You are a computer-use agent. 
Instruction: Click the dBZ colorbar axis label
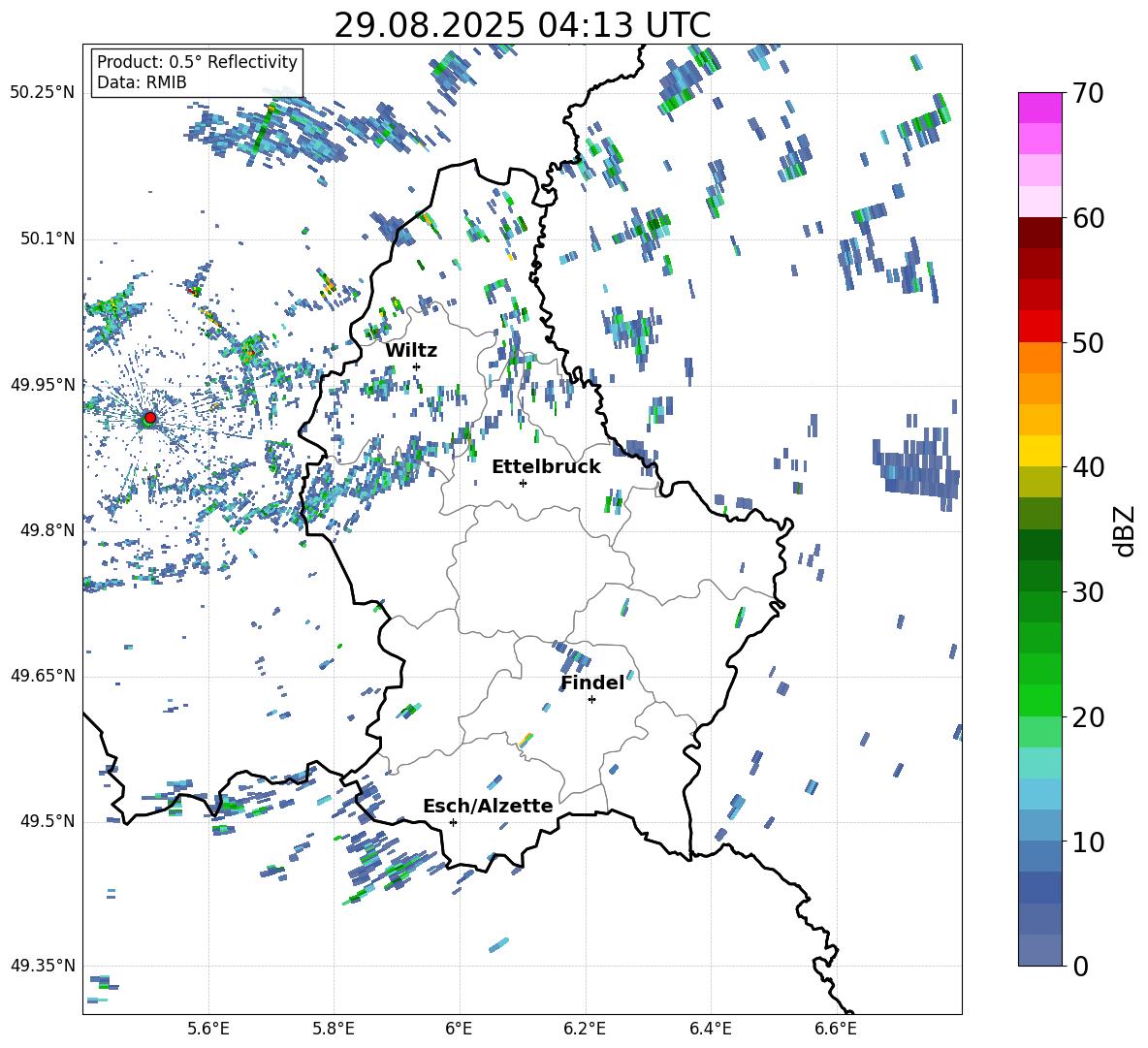pyautogui.click(x=1125, y=530)
